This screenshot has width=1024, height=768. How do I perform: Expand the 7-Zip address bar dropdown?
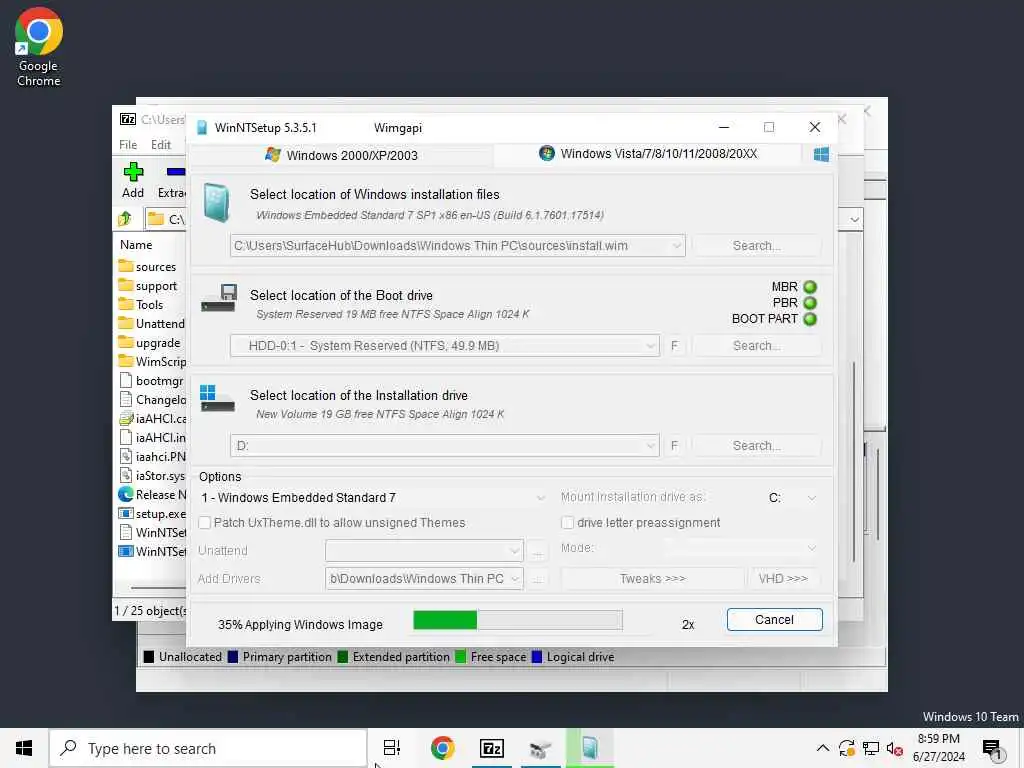click(854, 219)
